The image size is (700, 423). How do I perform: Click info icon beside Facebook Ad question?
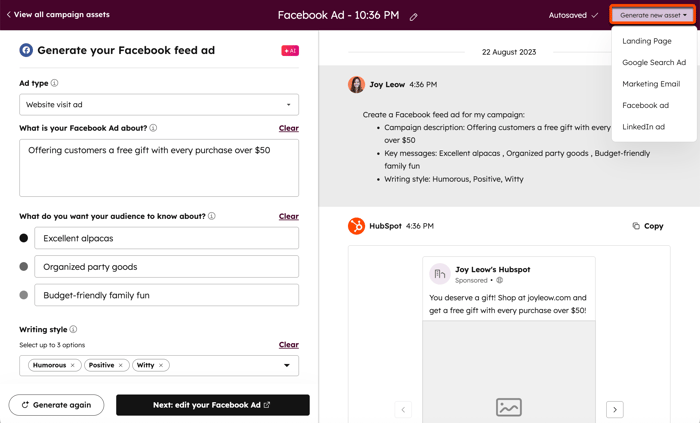point(153,128)
